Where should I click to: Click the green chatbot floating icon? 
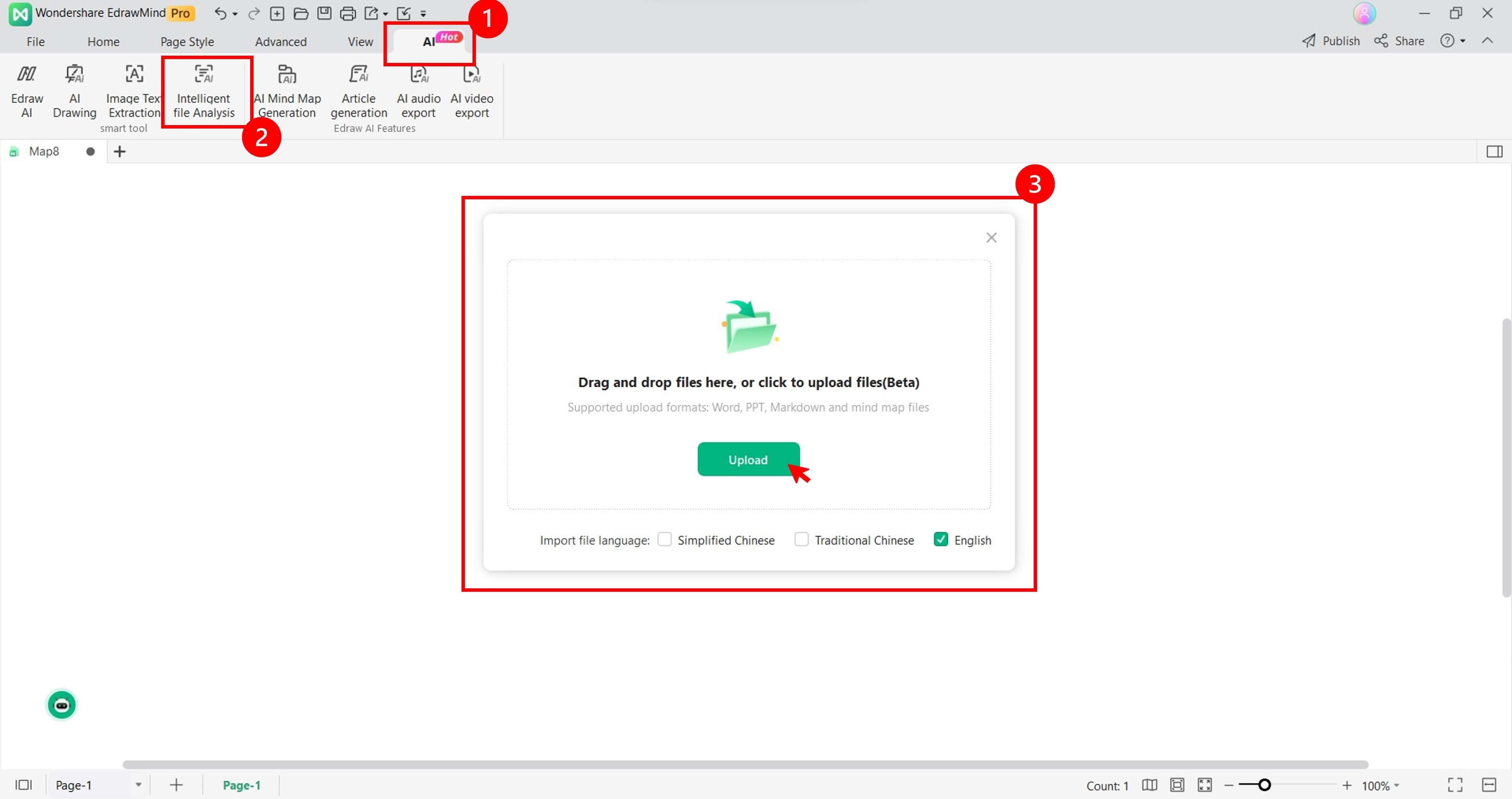coord(62,705)
